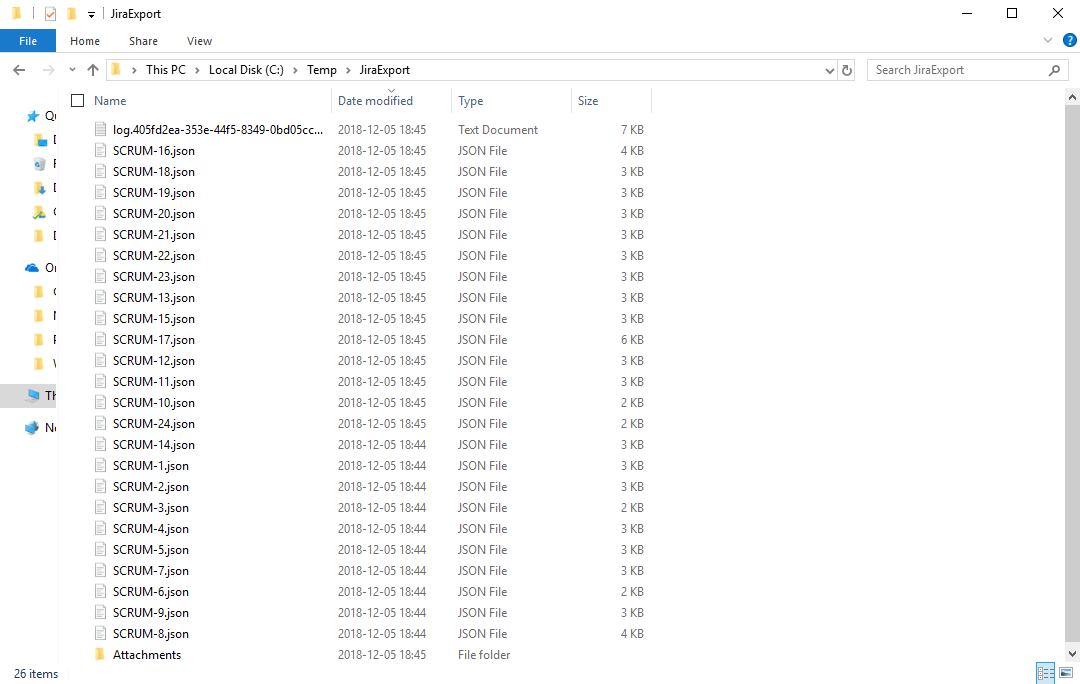The height and width of the screenshot is (684, 1080).
Task: Sort by the Type column header
Action: [x=471, y=101]
